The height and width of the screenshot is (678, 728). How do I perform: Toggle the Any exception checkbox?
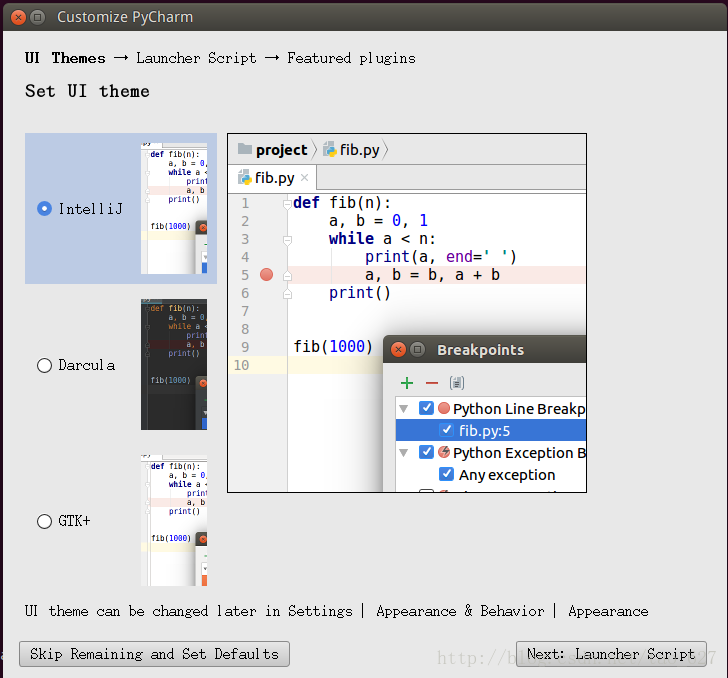coord(447,474)
